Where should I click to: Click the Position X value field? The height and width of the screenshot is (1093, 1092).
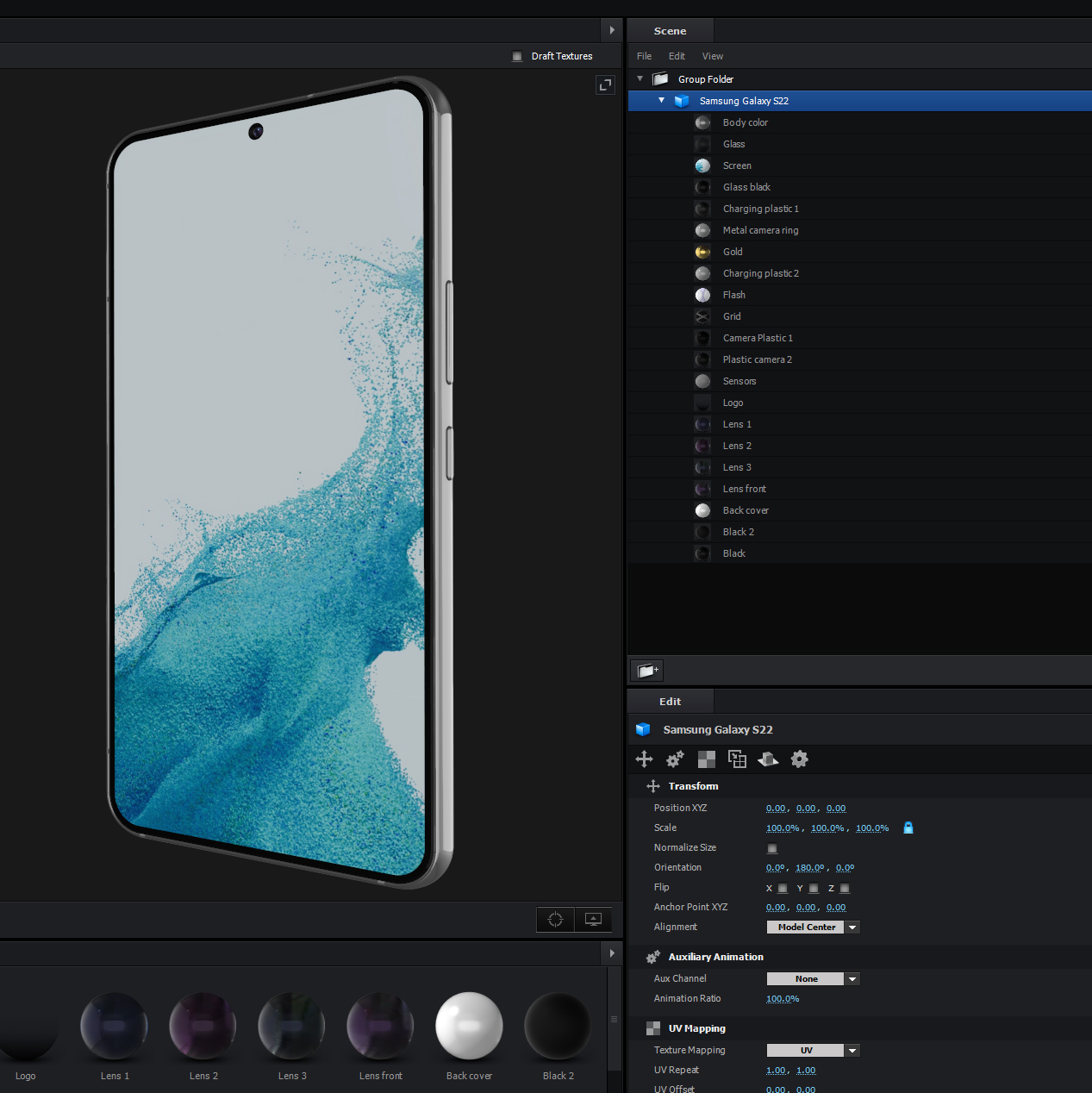[776, 809]
